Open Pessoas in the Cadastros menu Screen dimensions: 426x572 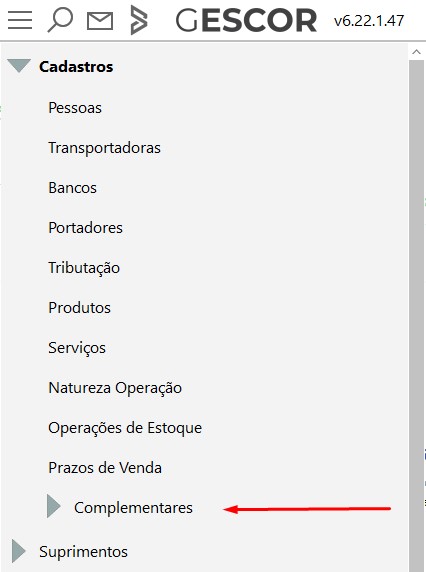click(x=75, y=108)
